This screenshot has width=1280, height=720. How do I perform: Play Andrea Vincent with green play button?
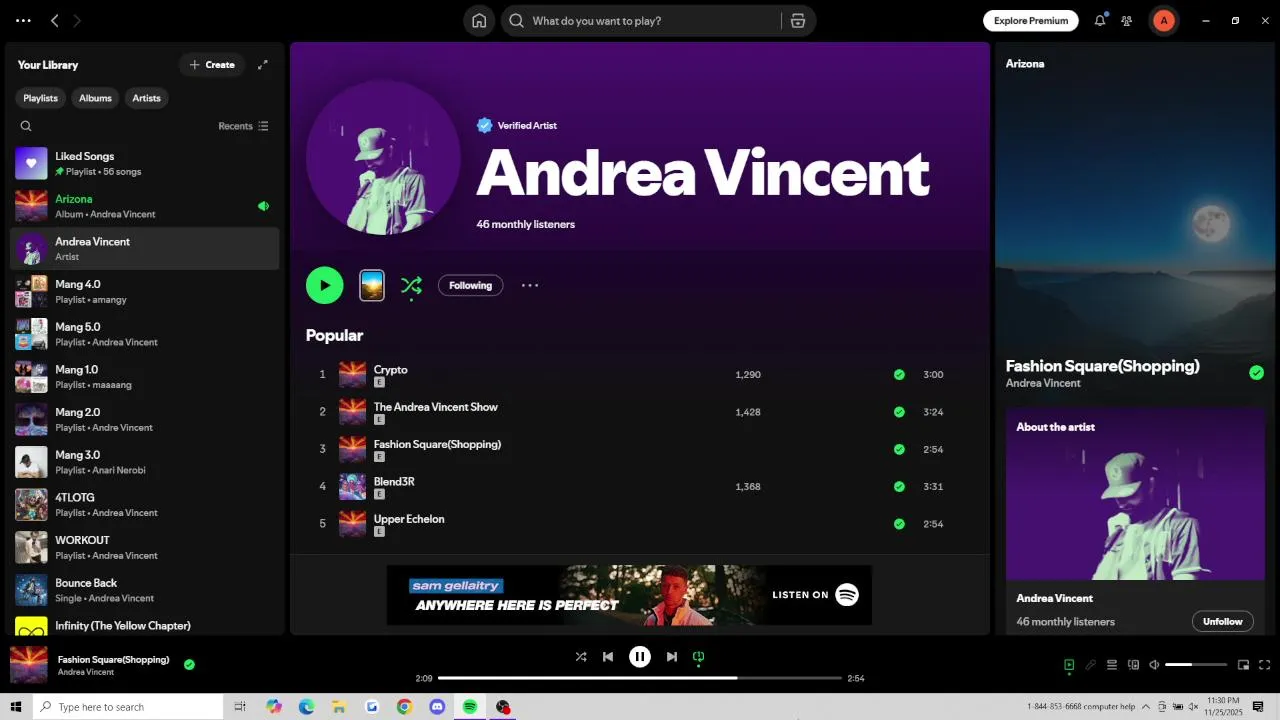[x=325, y=285]
